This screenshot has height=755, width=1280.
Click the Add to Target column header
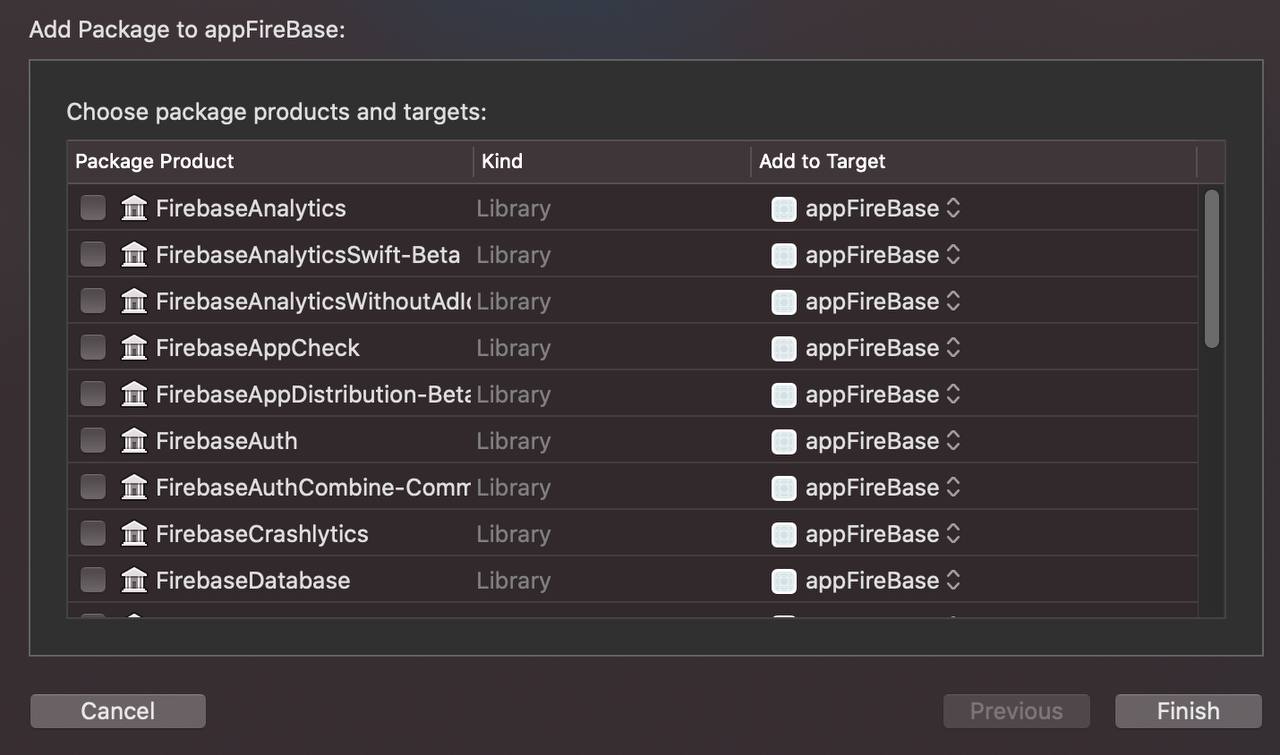(973, 161)
